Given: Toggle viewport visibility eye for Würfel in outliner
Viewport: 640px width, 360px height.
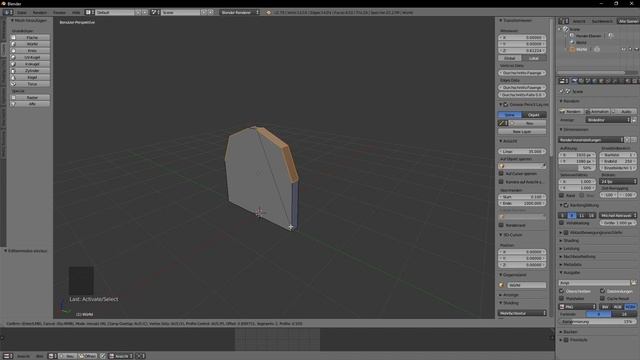Looking at the screenshot, I should pyautogui.click(x=623, y=49).
